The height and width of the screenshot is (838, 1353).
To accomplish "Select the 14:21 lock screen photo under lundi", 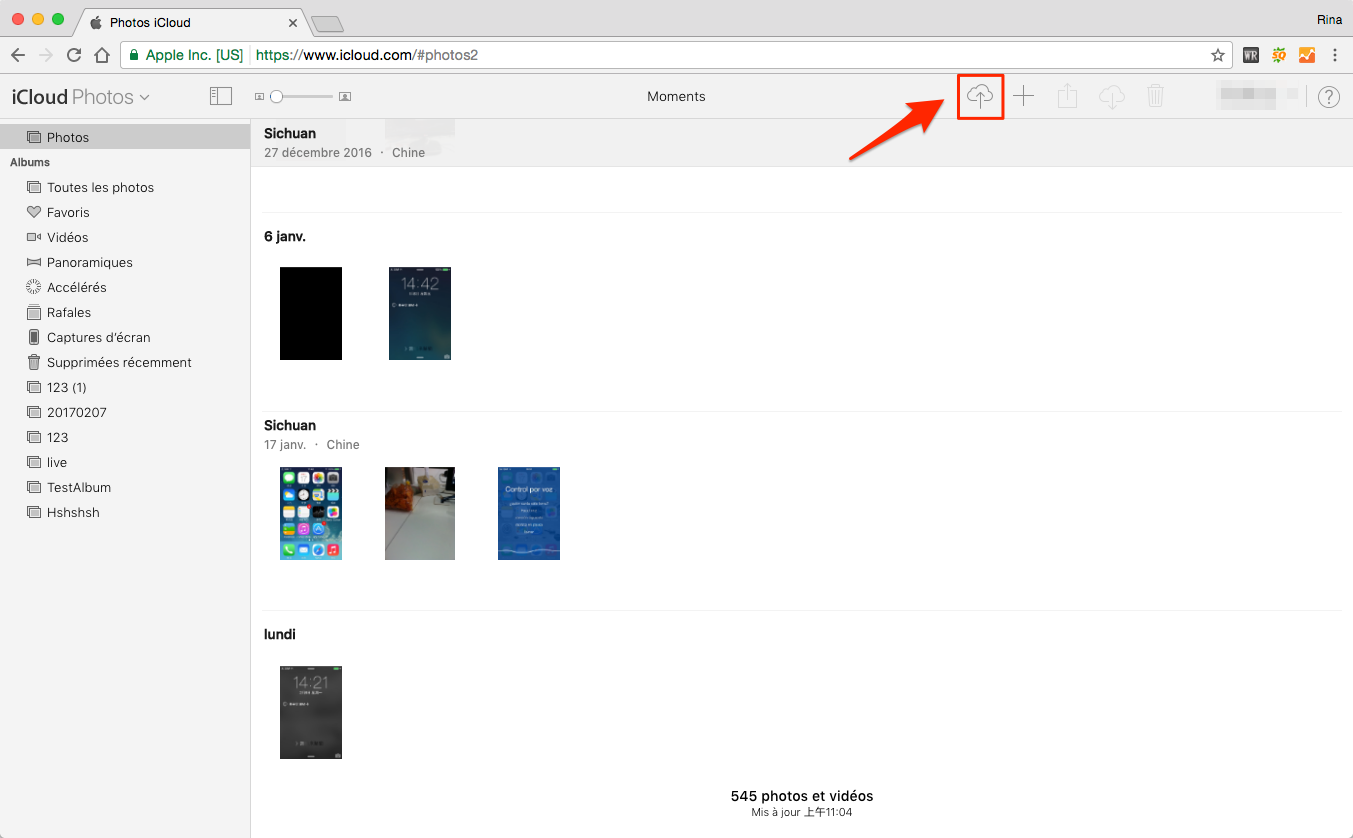I will pos(311,713).
